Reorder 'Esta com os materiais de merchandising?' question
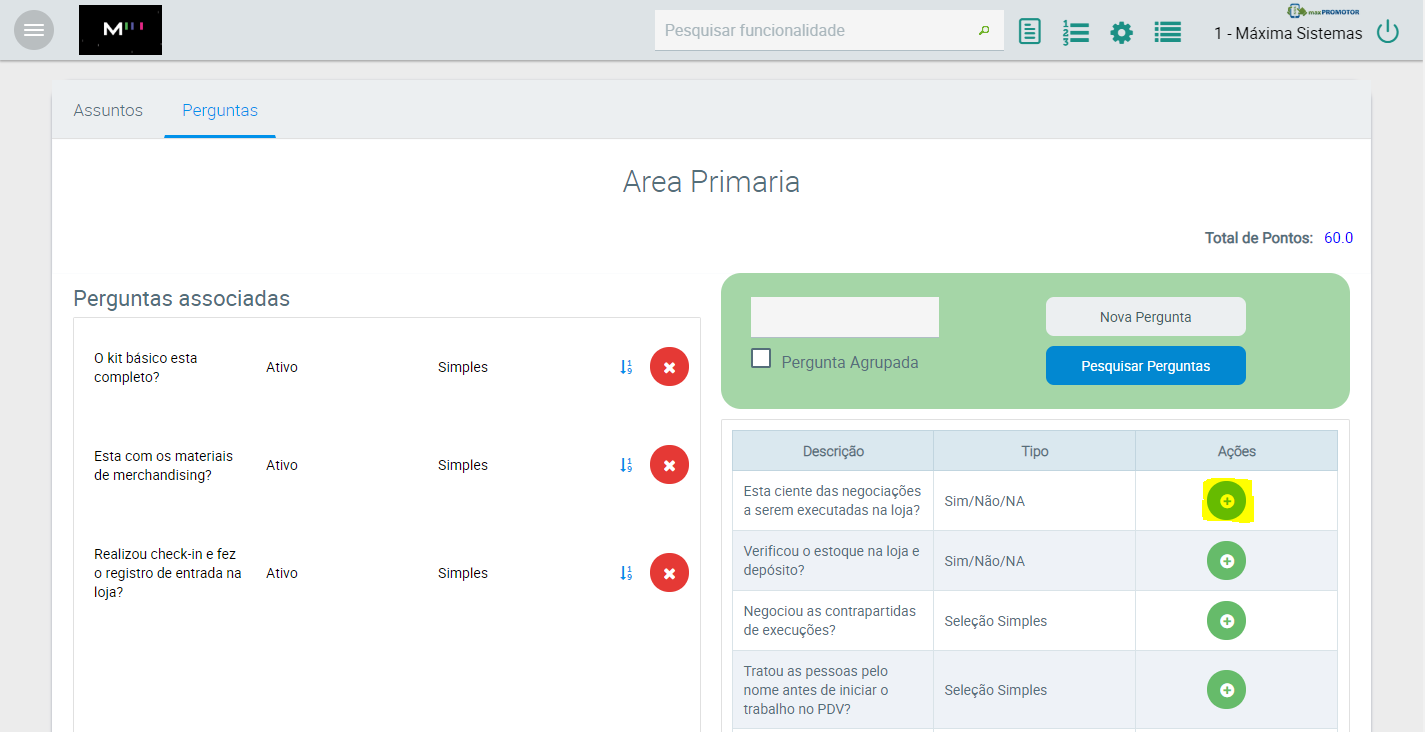 tap(626, 465)
